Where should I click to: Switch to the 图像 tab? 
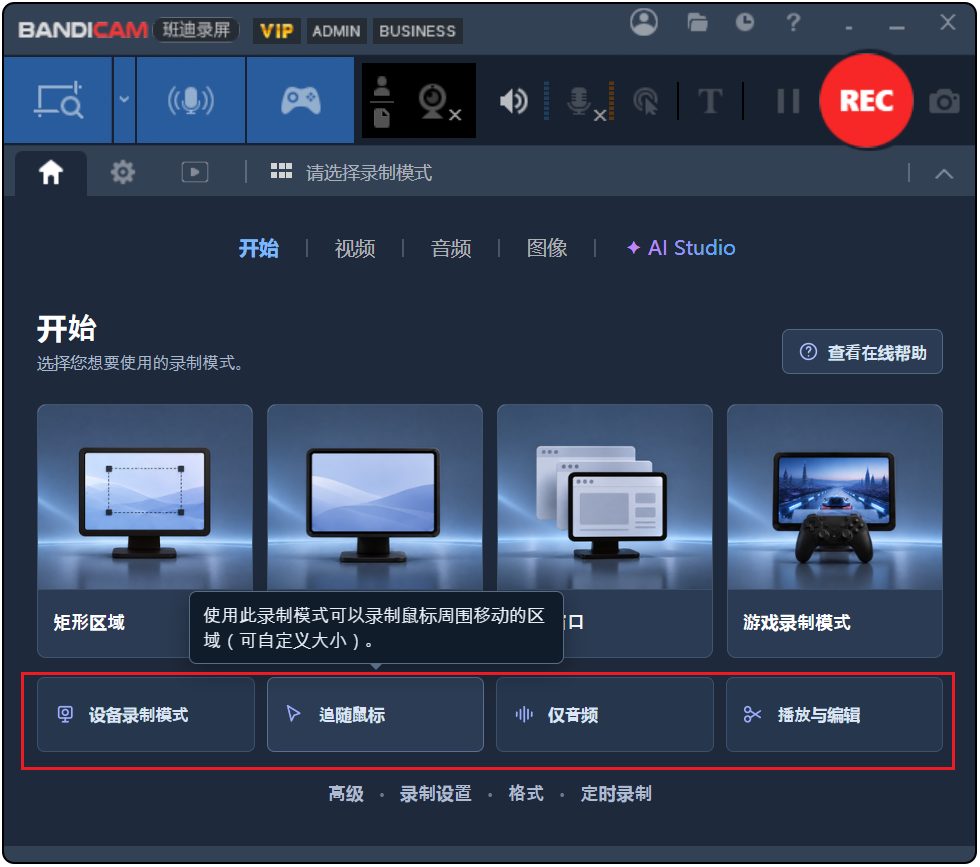click(x=547, y=248)
